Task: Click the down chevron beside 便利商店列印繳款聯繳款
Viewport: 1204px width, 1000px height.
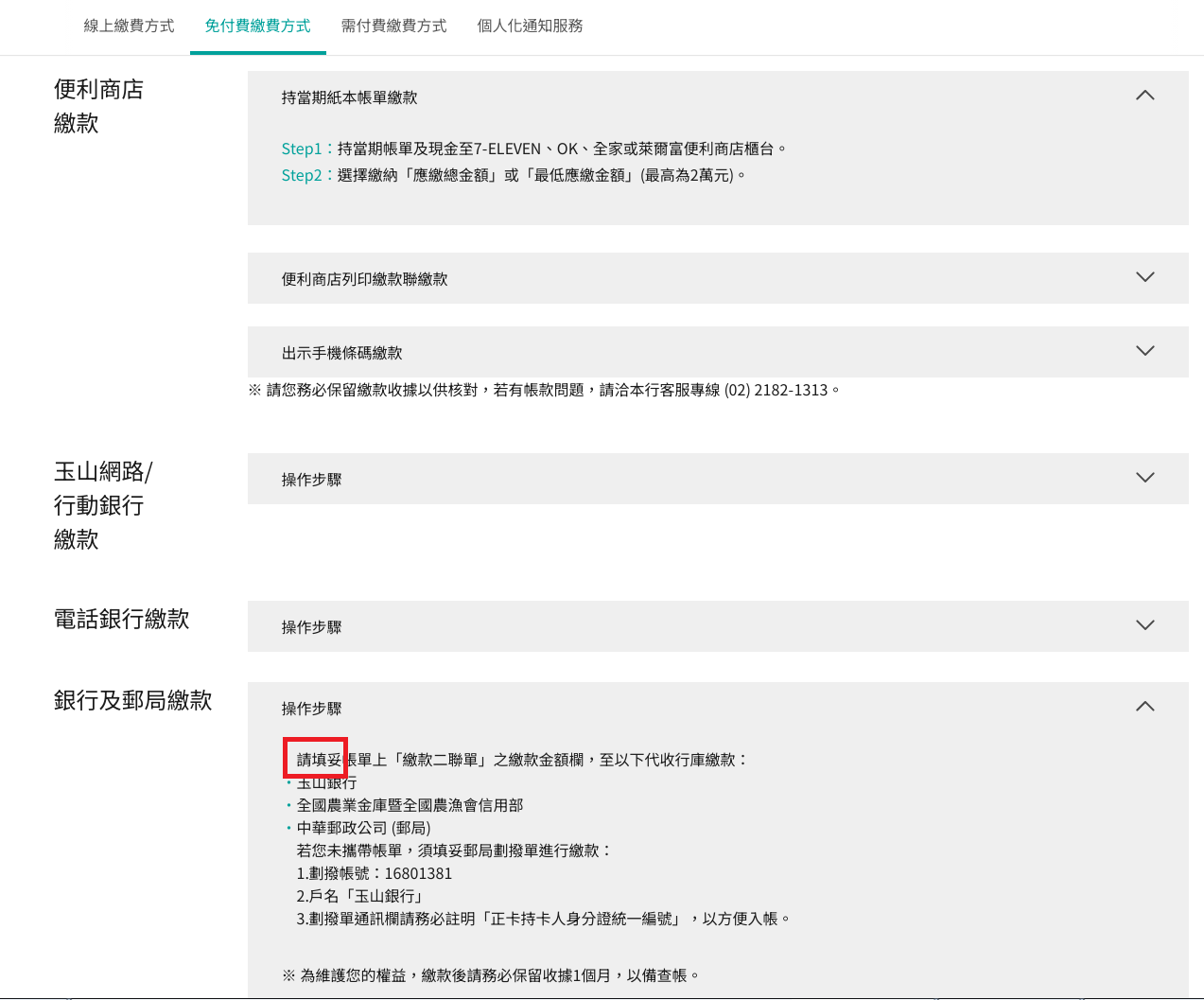Action: (x=1144, y=277)
